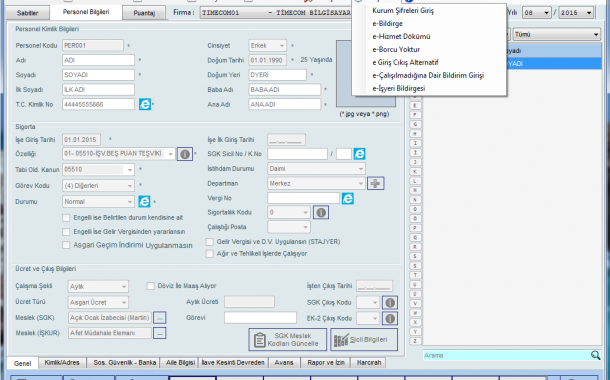Click the Görevi input field
The image size is (610, 380).
point(260,318)
